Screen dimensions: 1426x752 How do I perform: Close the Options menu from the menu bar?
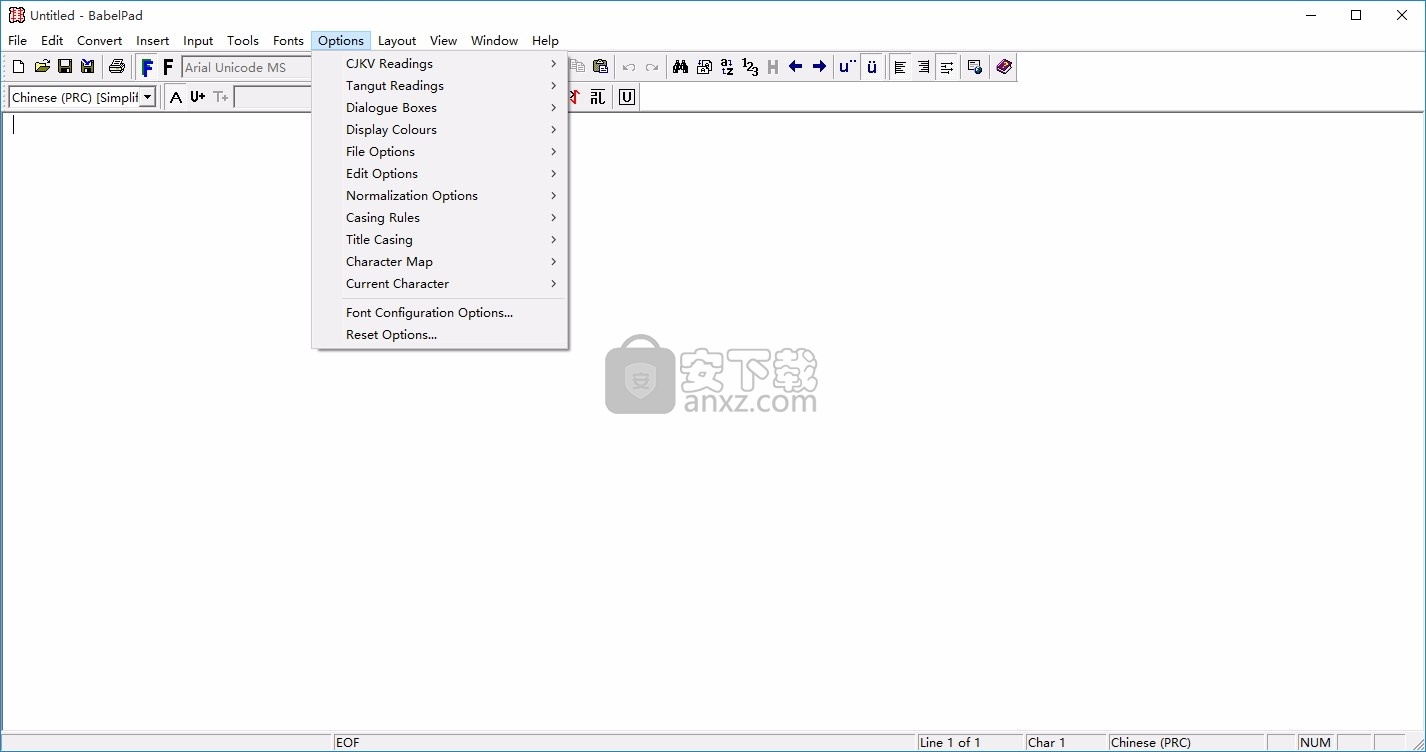[x=341, y=41]
